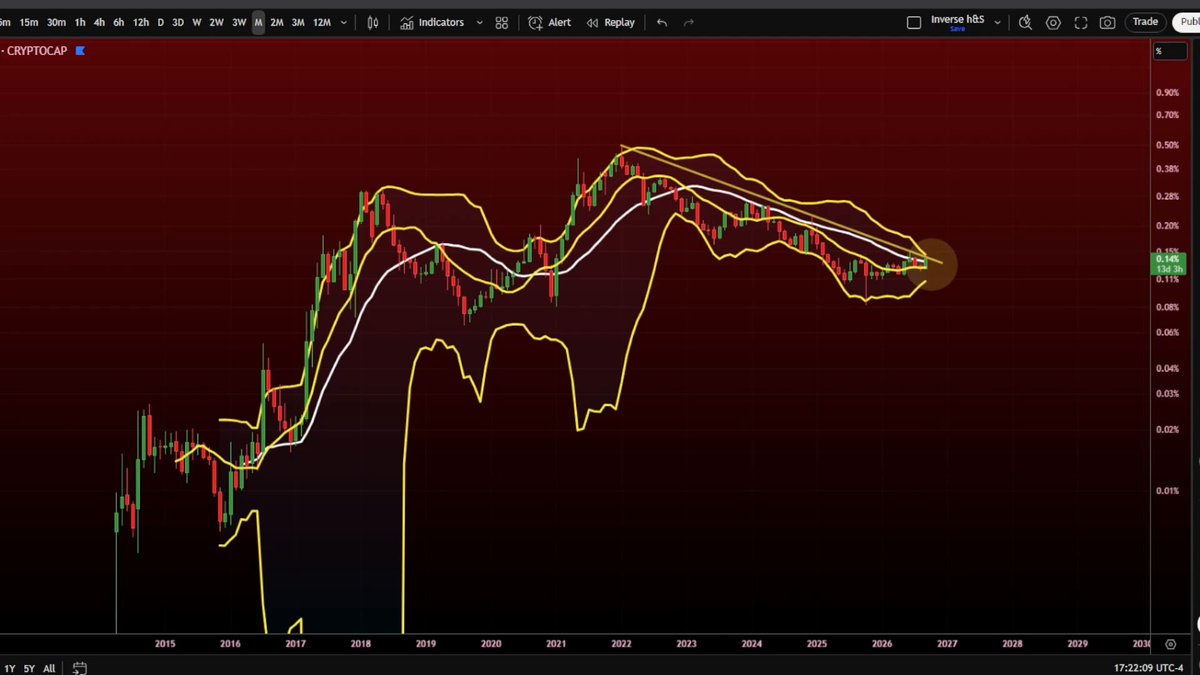
Task: Open the candlestick chart type selector
Action: tap(373, 22)
